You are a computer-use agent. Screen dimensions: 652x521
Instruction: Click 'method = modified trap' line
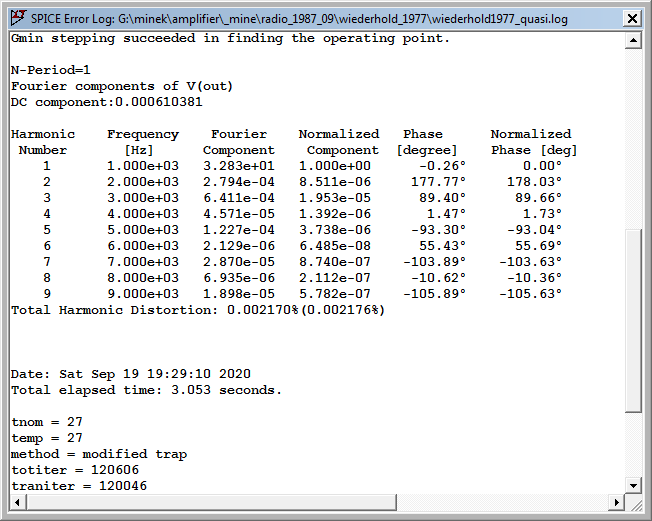[x=99, y=454]
